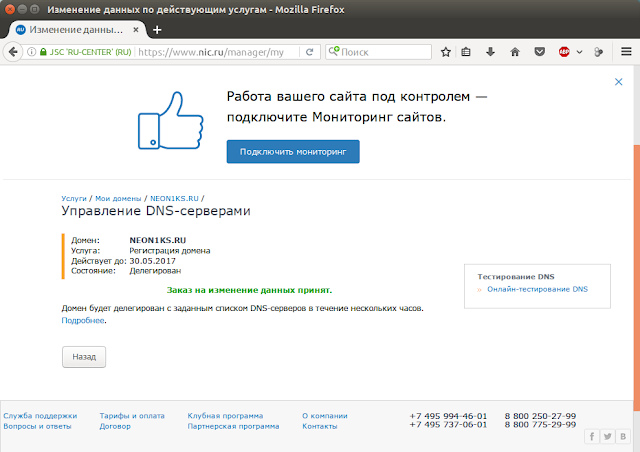Open Вопросы и ответы footer link

click(x=37, y=426)
